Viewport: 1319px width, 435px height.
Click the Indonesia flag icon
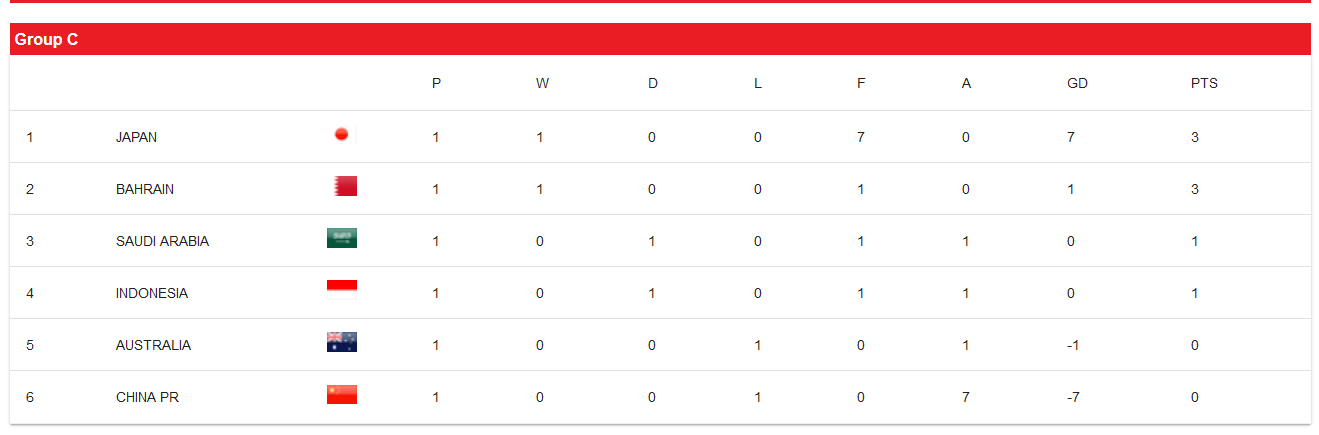click(x=342, y=291)
